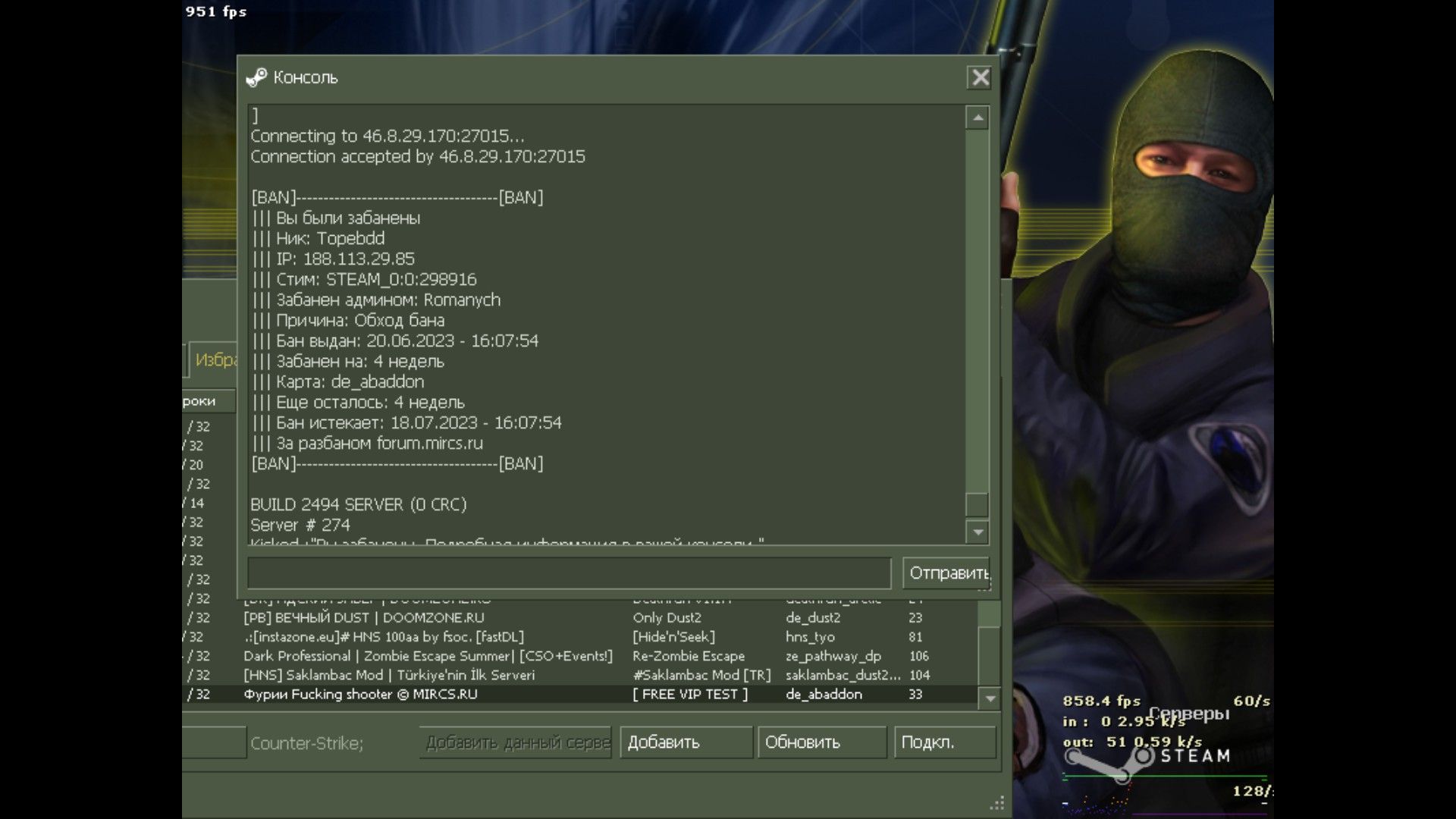Close the Консоль window
The image size is (1456, 819).
point(980,77)
